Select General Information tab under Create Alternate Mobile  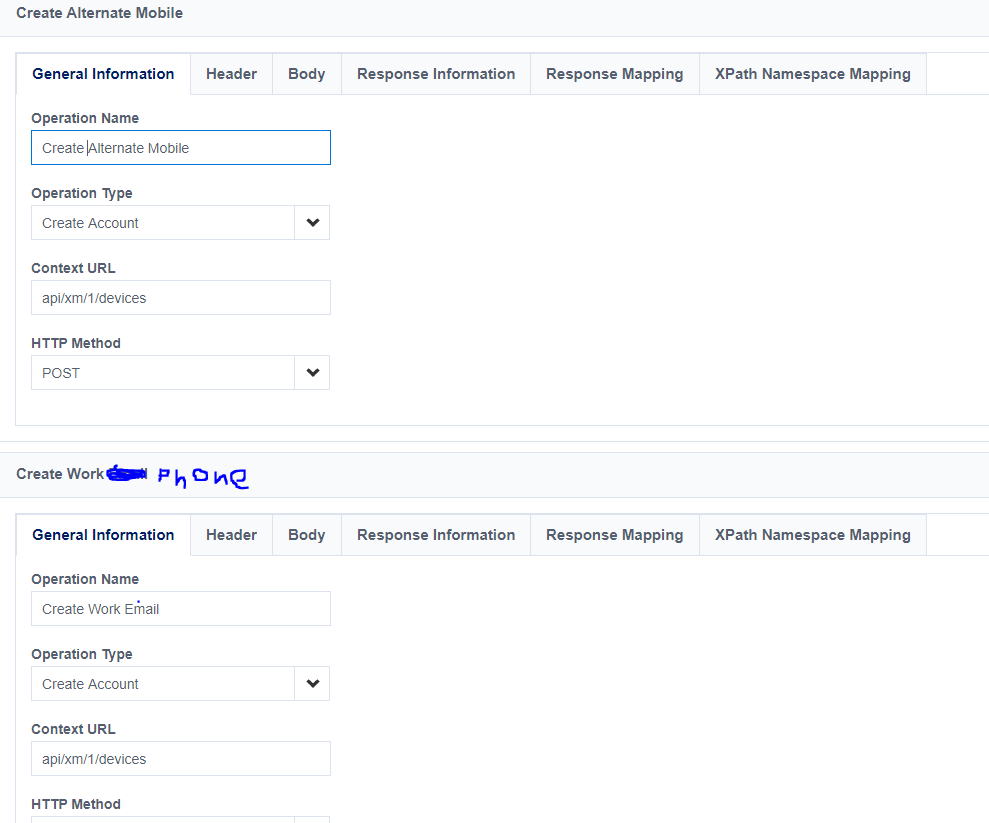point(103,74)
